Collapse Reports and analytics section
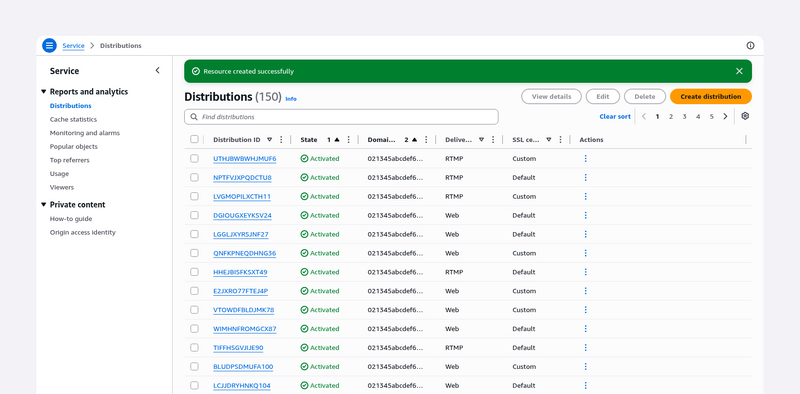 pyautogui.click(x=43, y=92)
